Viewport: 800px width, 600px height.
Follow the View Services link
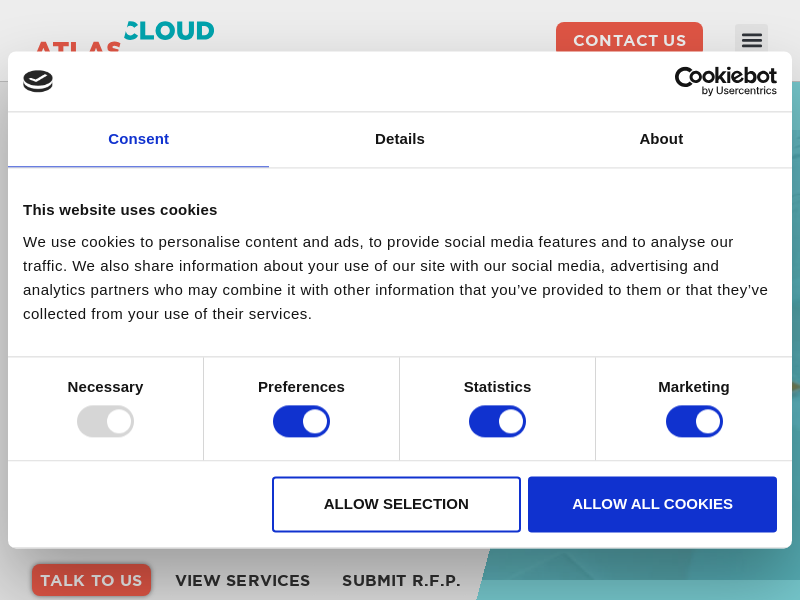coord(243,580)
